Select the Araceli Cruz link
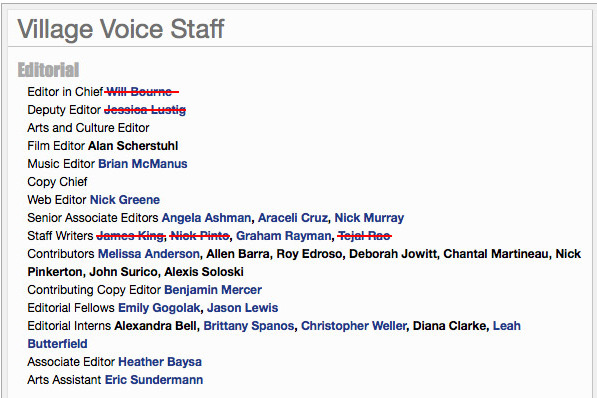 (293, 218)
